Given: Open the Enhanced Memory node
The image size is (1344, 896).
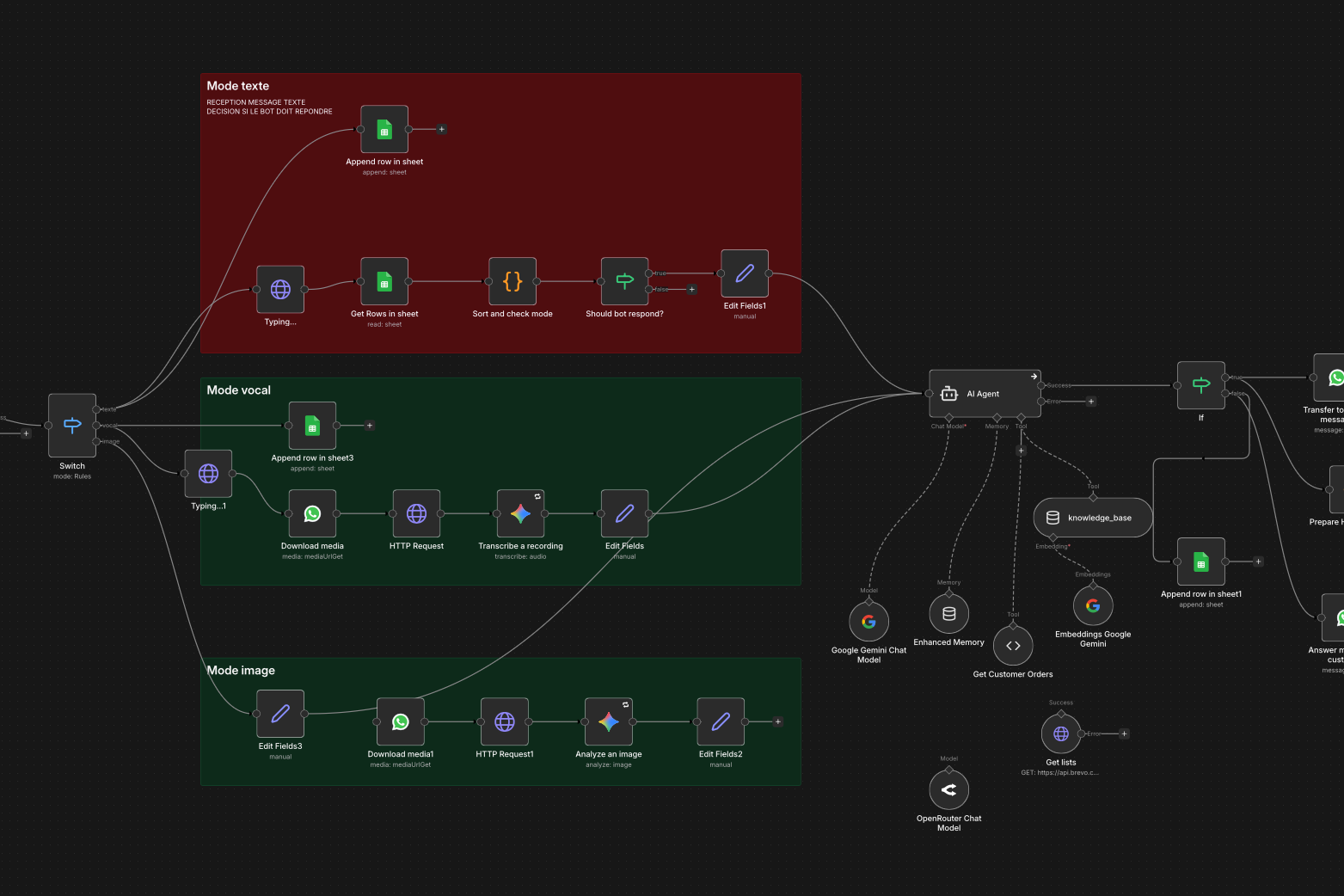Looking at the screenshot, I should coord(949,614).
